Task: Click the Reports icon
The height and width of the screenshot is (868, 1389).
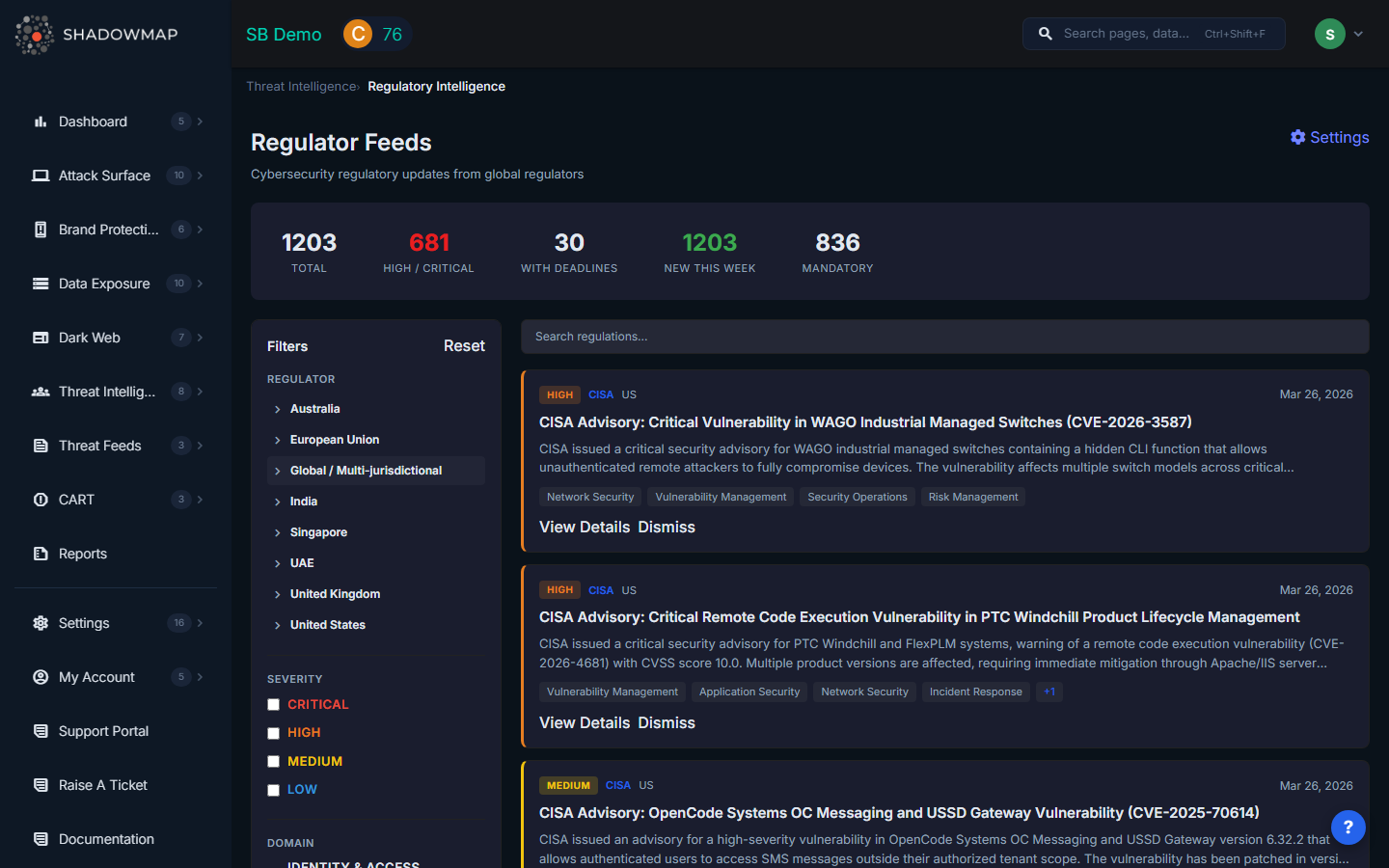Action: (x=41, y=554)
